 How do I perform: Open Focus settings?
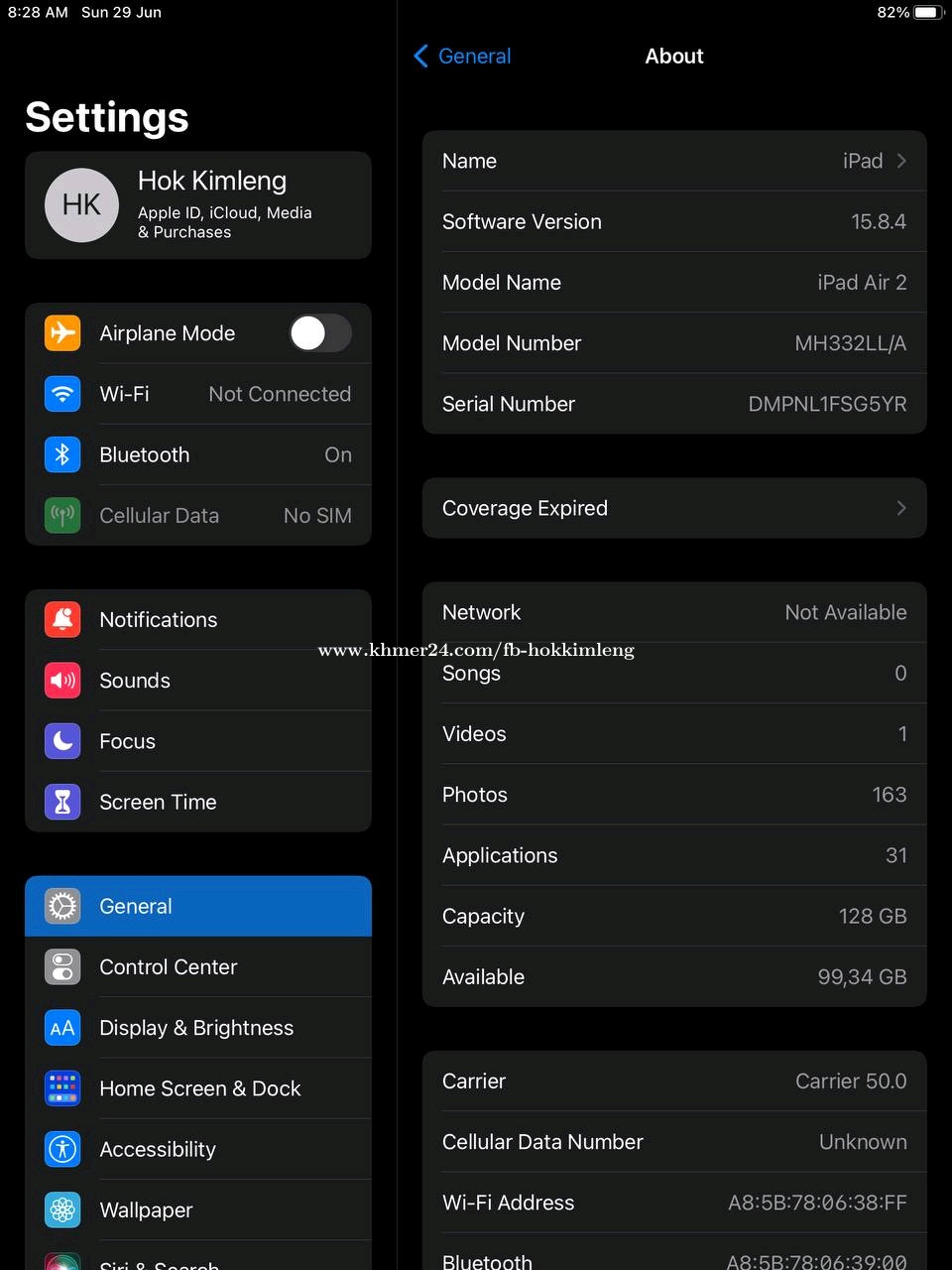coord(198,741)
